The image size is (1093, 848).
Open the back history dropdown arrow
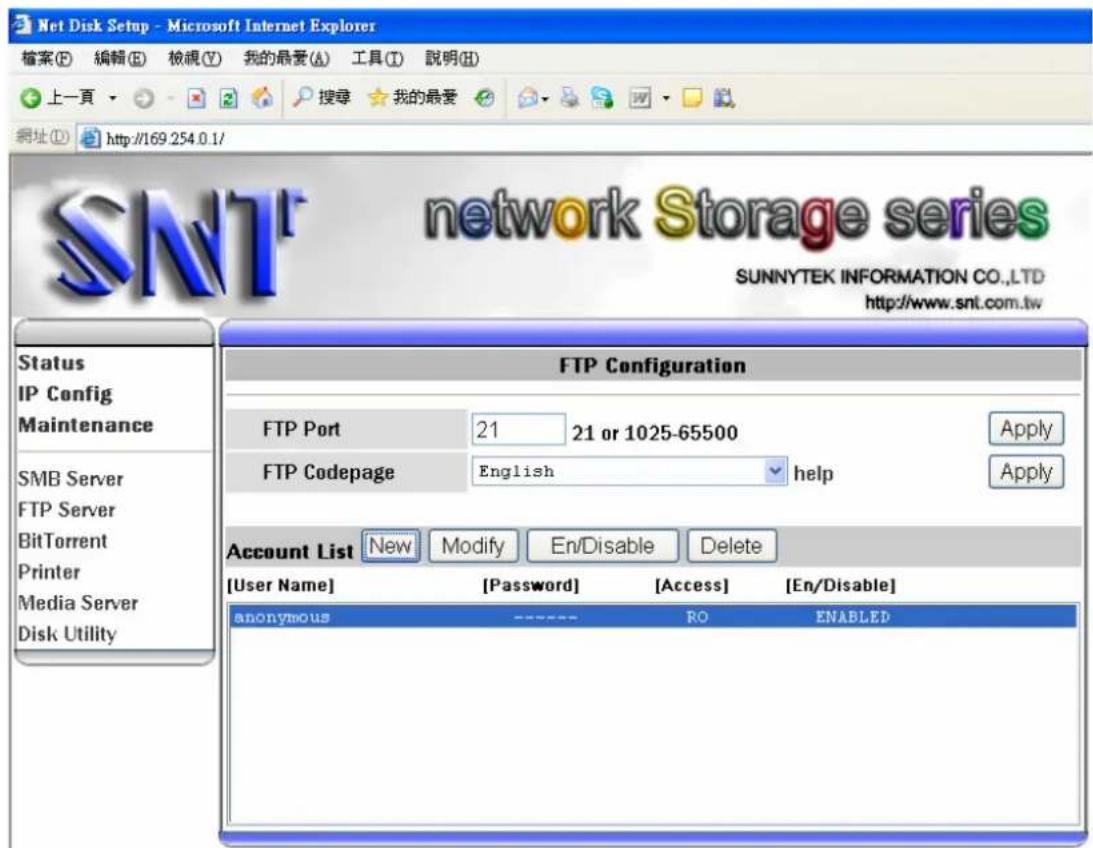click(112, 98)
